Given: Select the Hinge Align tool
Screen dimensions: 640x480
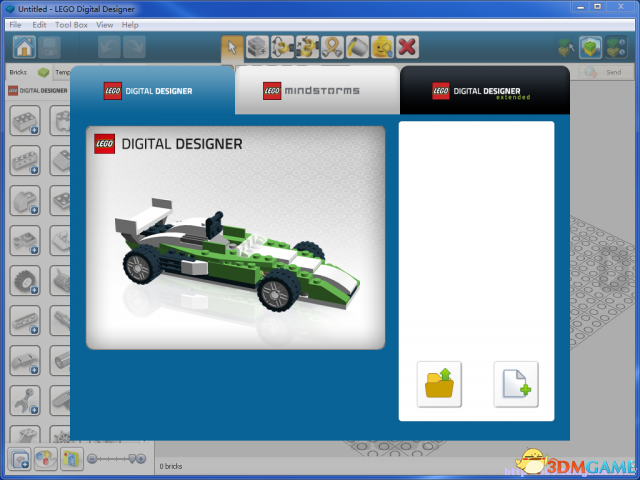Looking at the screenshot, I should click(x=307, y=47).
